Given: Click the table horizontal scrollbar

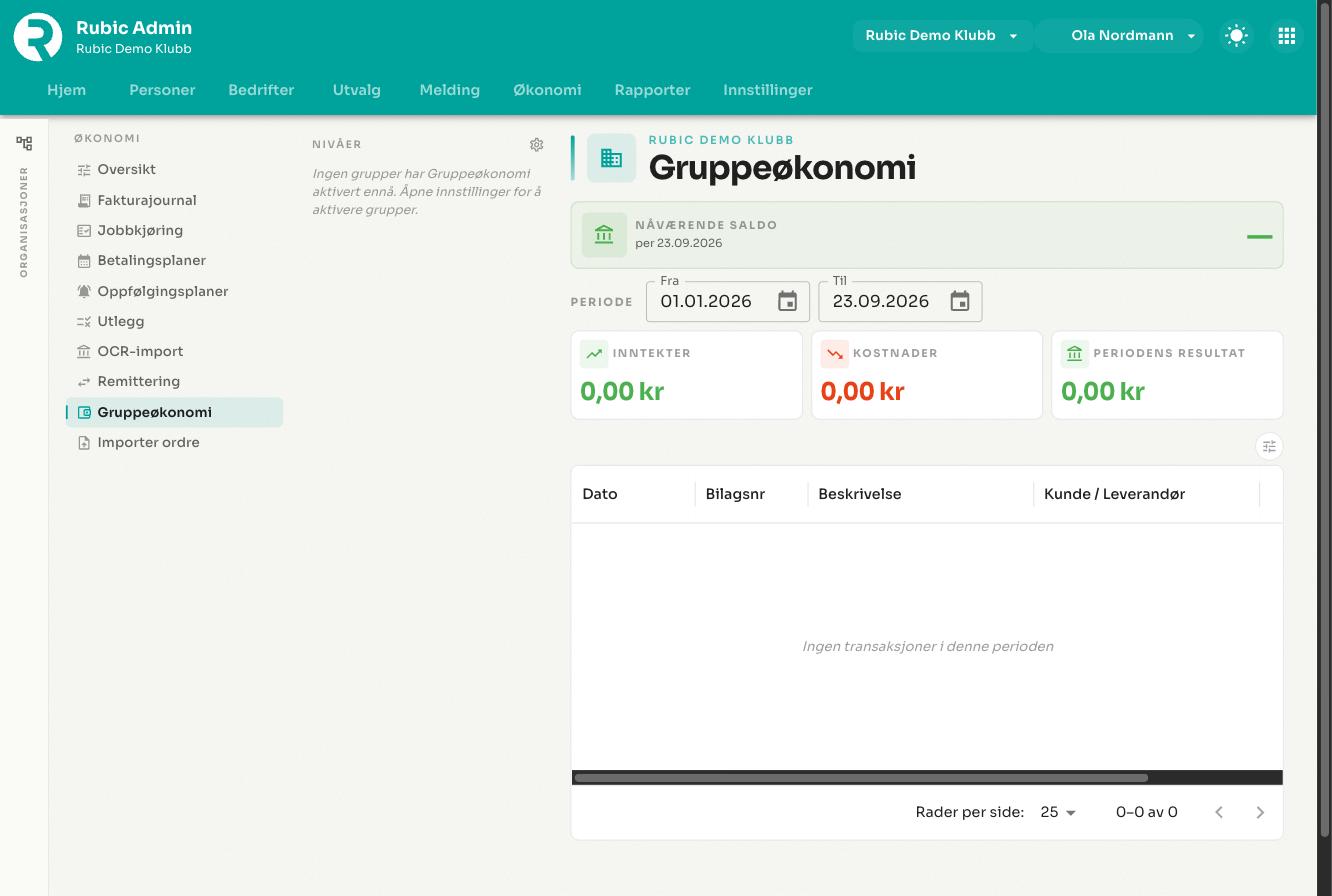Looking at the screenshot, I should point(861,778).
